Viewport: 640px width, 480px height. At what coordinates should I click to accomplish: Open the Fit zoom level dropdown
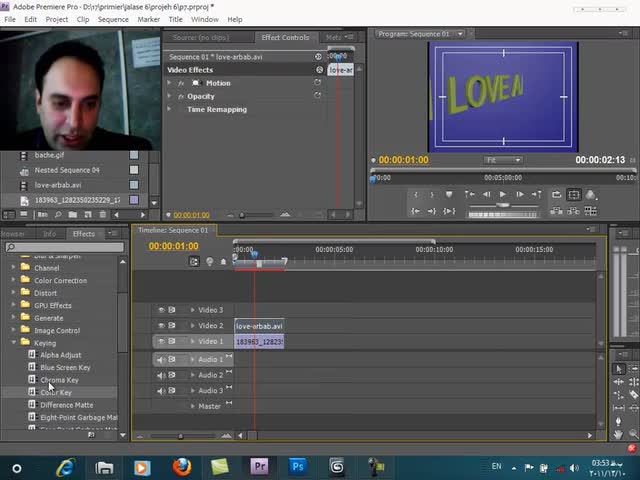tap(502, 160)
